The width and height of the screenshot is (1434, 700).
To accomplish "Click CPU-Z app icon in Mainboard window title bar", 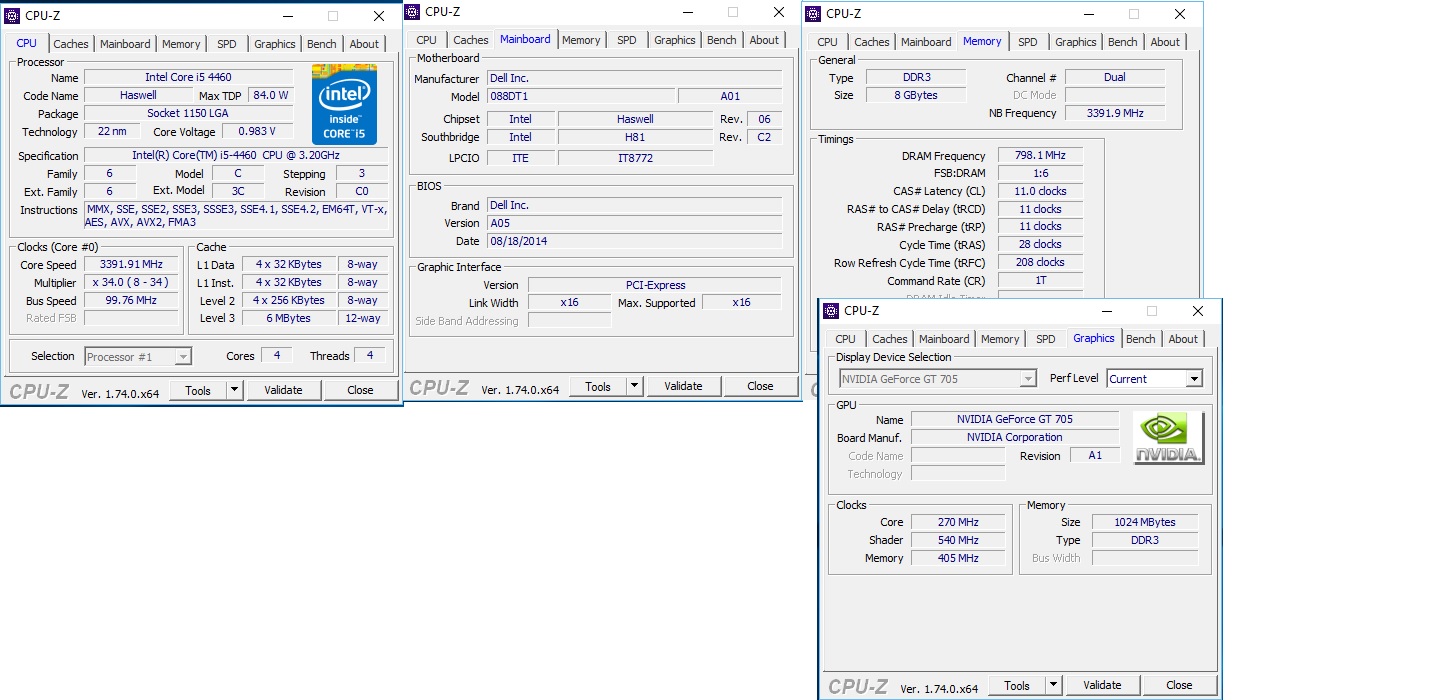I will point(413,12).
